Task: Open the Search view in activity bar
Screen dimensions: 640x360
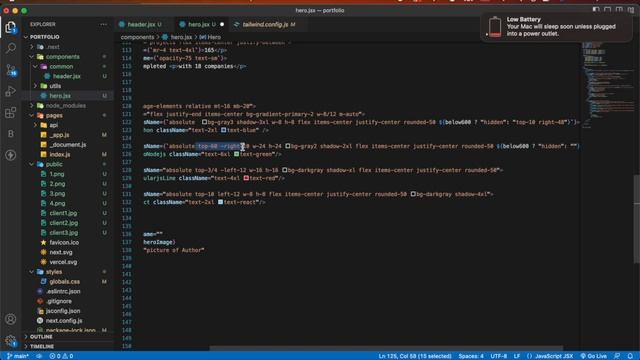Action: 11,48
